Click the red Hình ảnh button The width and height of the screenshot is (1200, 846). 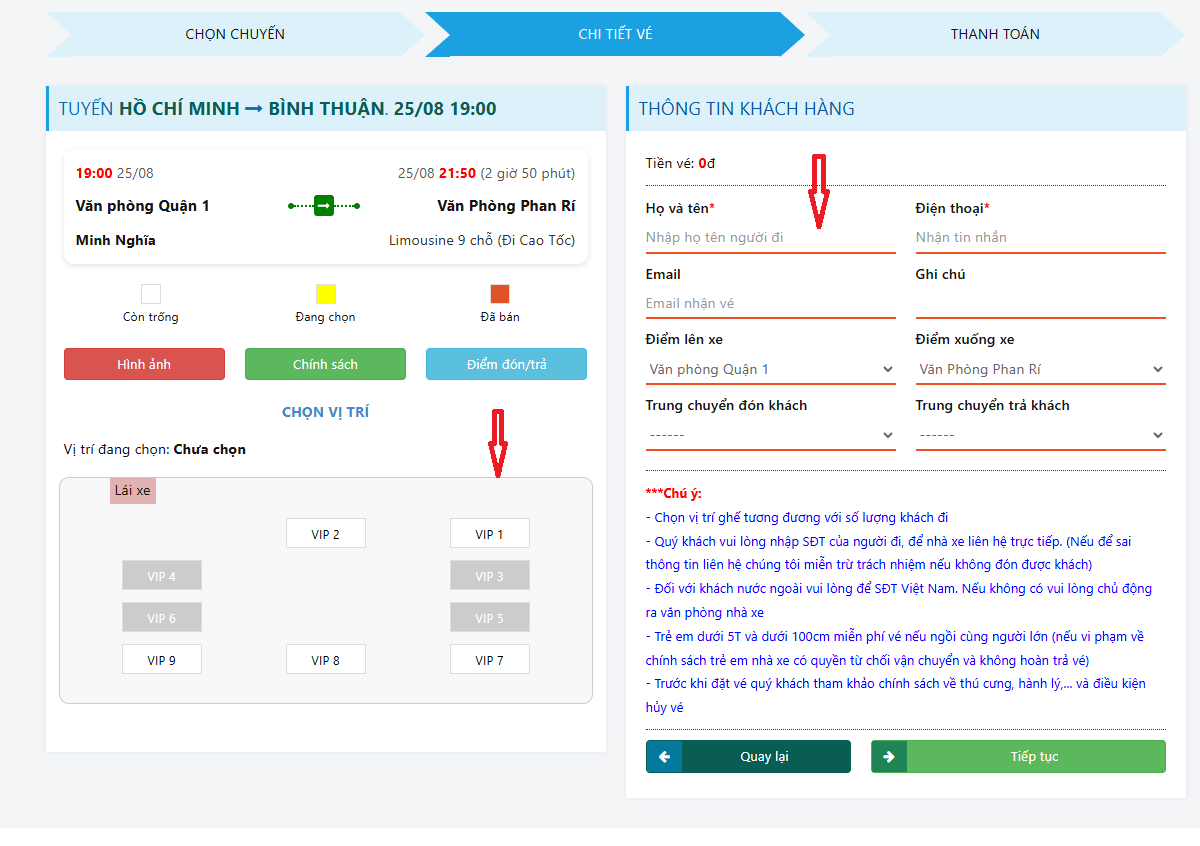coord(144,365)
